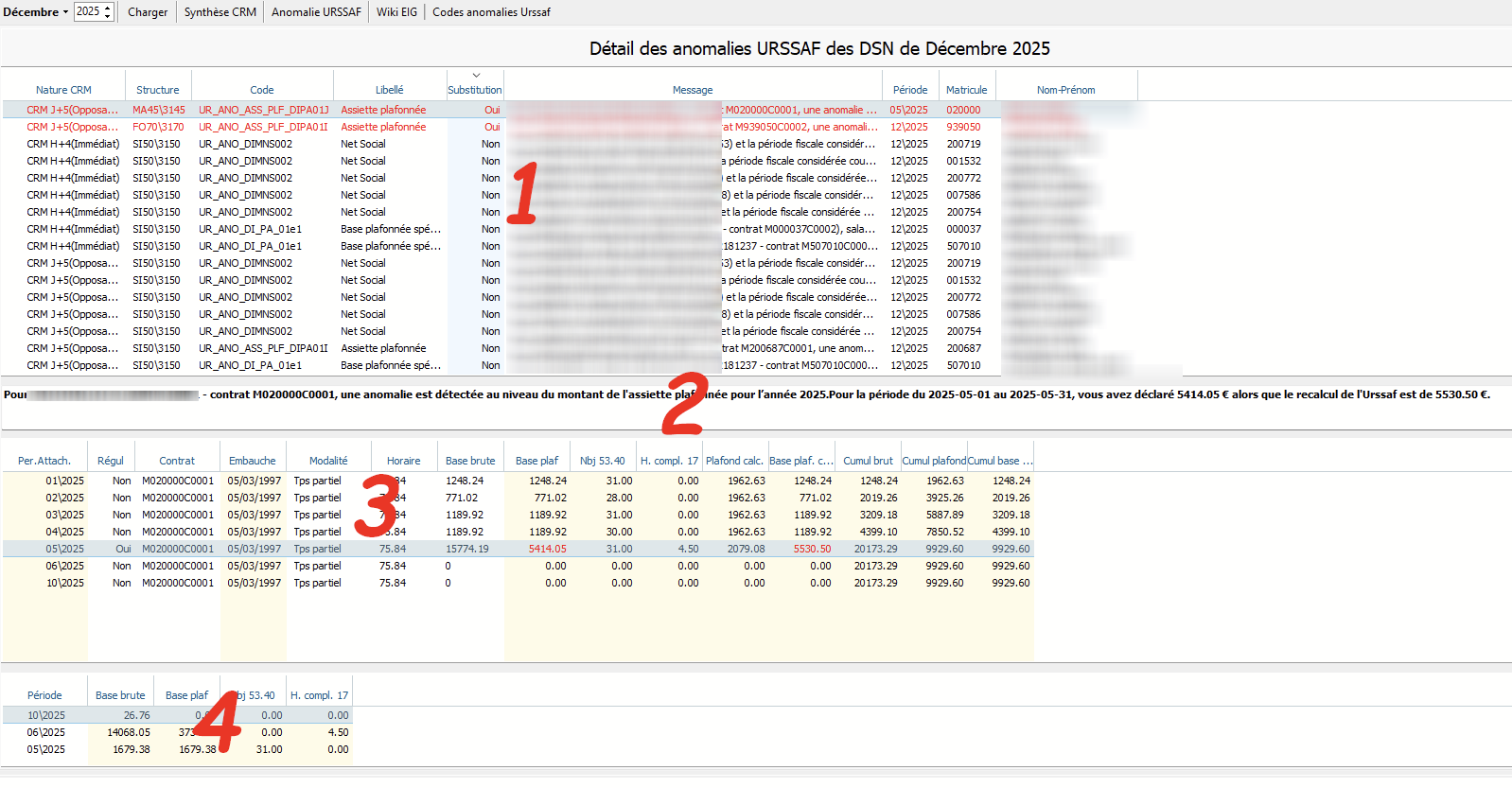The width and height of the screenshot is (1512, 788).
Task: Click the sort chevron above Substitution
Action: tap(476, 76)
